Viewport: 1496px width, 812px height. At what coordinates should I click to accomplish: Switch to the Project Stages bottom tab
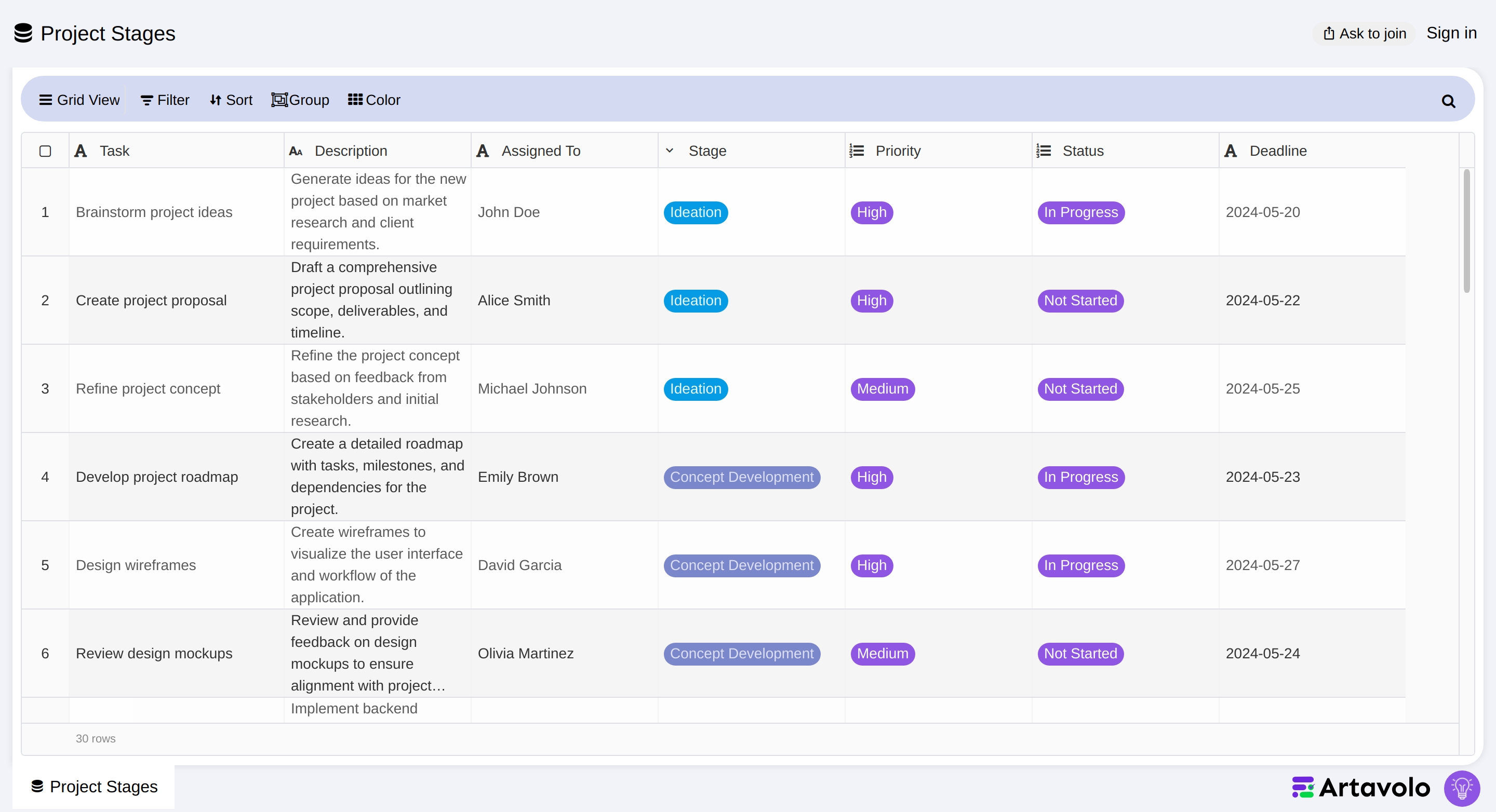point(94,786)
